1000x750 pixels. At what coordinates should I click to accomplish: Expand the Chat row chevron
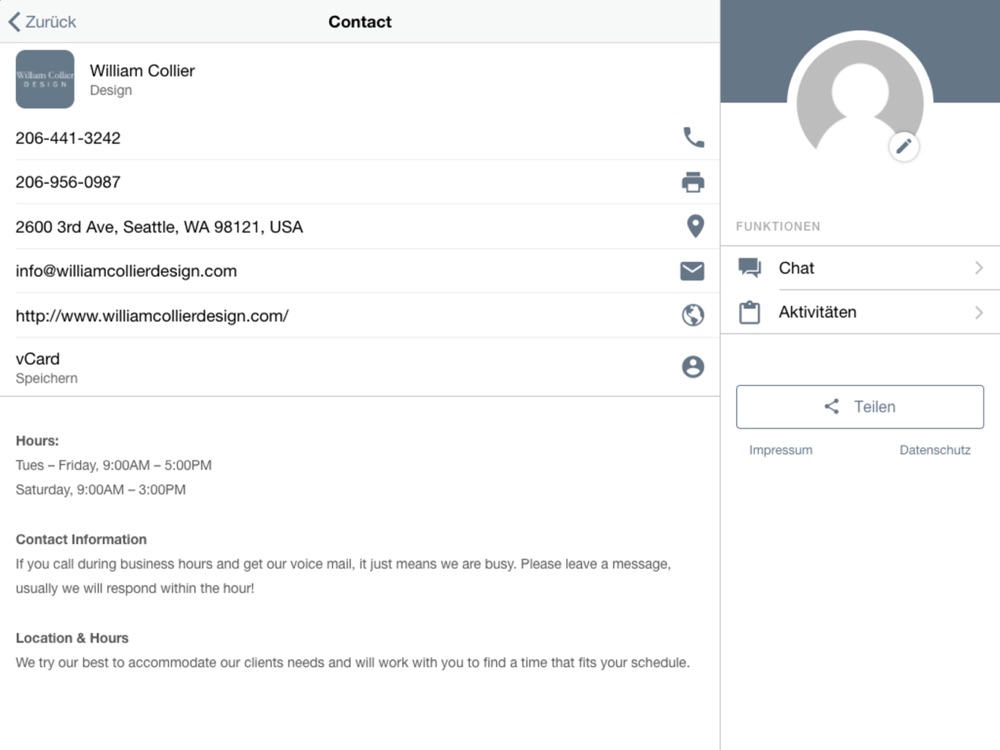point(979,268)
